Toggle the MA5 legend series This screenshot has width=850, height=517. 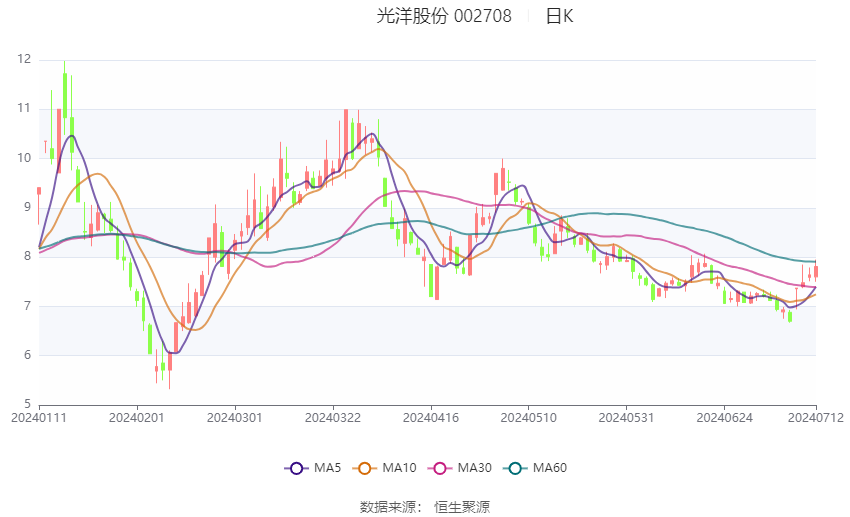click(313, 468)
